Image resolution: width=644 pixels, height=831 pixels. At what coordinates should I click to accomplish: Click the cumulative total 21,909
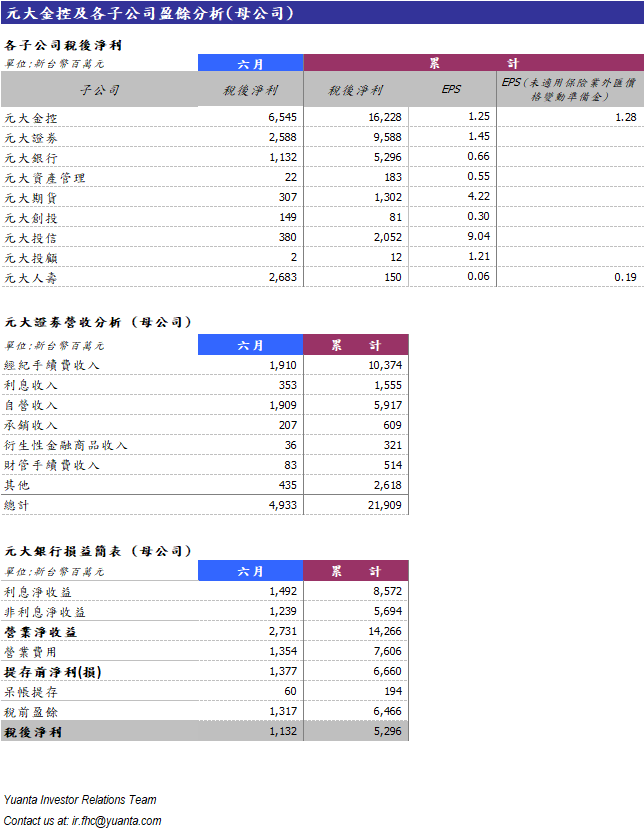tap(385, 505)
